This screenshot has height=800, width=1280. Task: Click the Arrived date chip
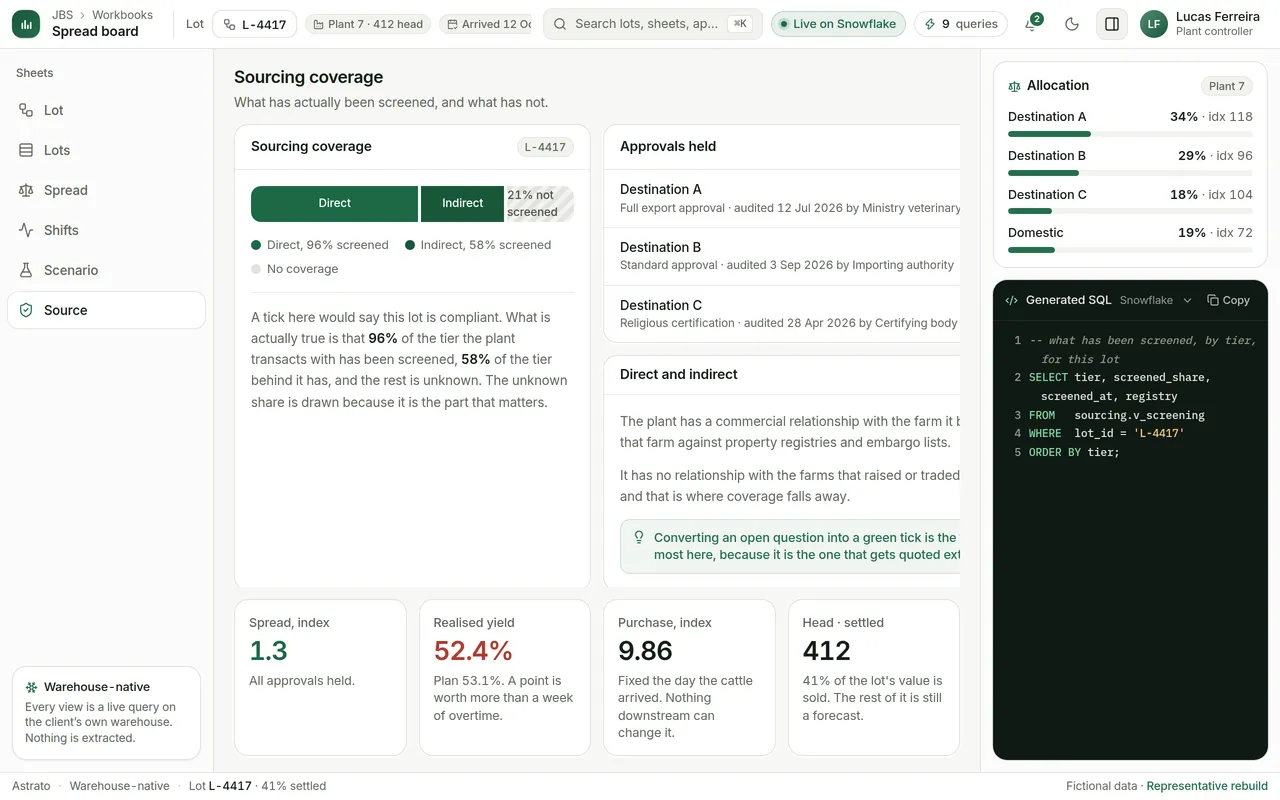click(486, 24)
